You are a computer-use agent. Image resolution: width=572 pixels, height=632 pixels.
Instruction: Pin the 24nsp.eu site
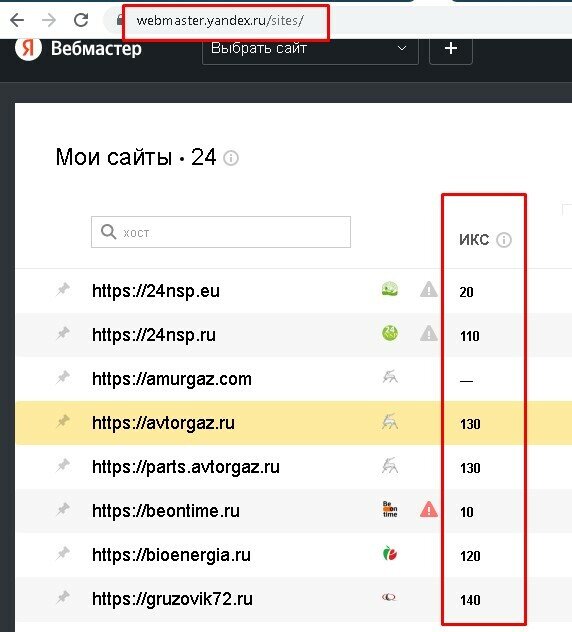63,289
